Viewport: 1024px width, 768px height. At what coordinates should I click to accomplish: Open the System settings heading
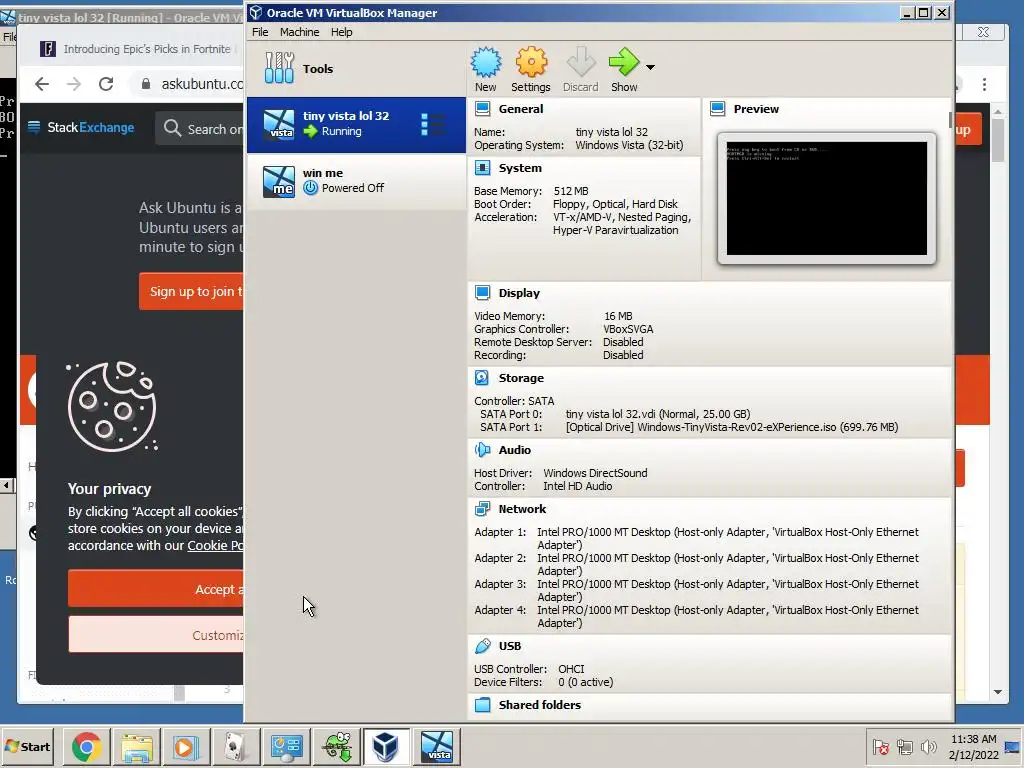click(x=520, y=168)
